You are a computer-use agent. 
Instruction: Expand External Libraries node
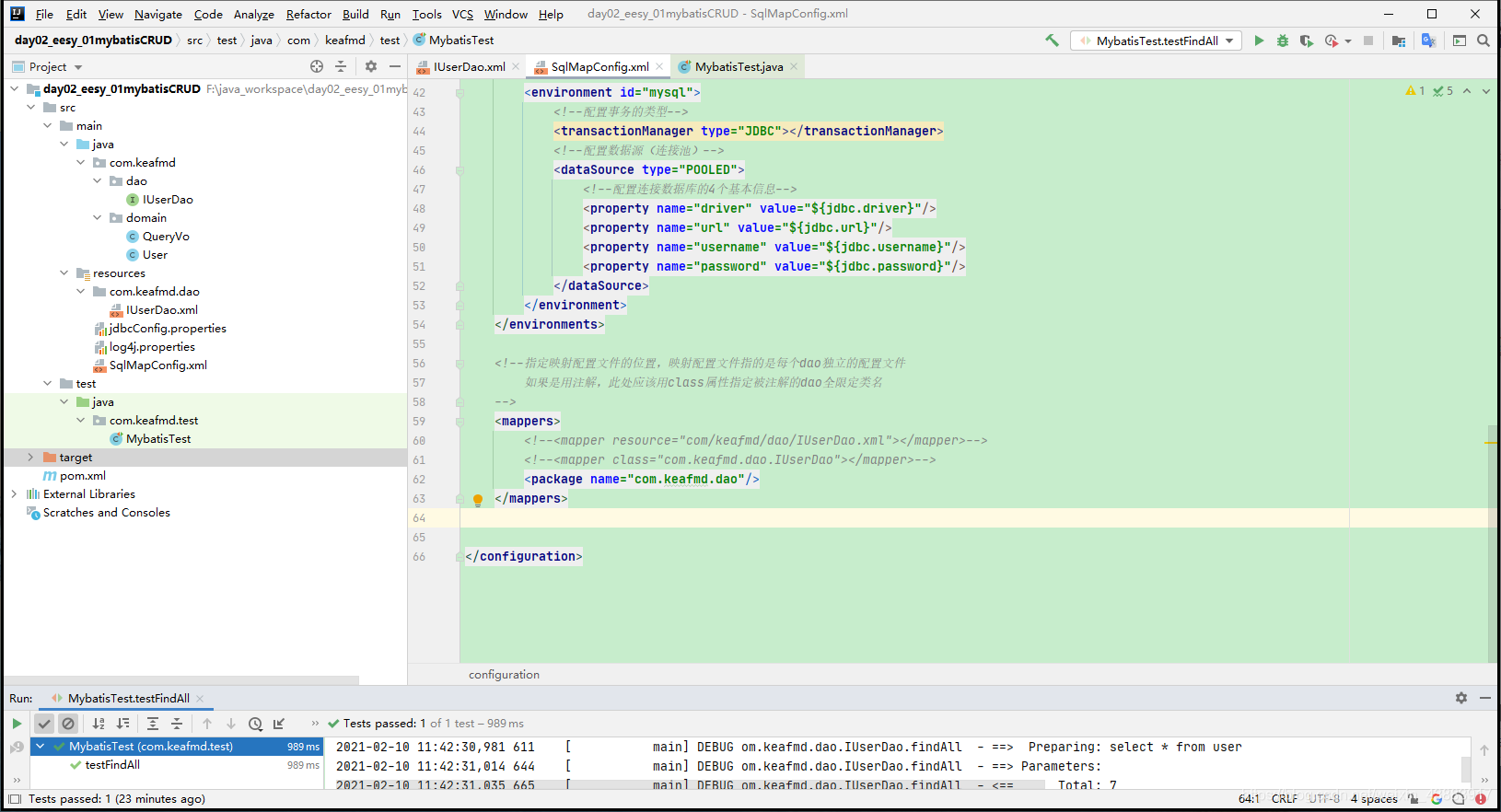14,494
